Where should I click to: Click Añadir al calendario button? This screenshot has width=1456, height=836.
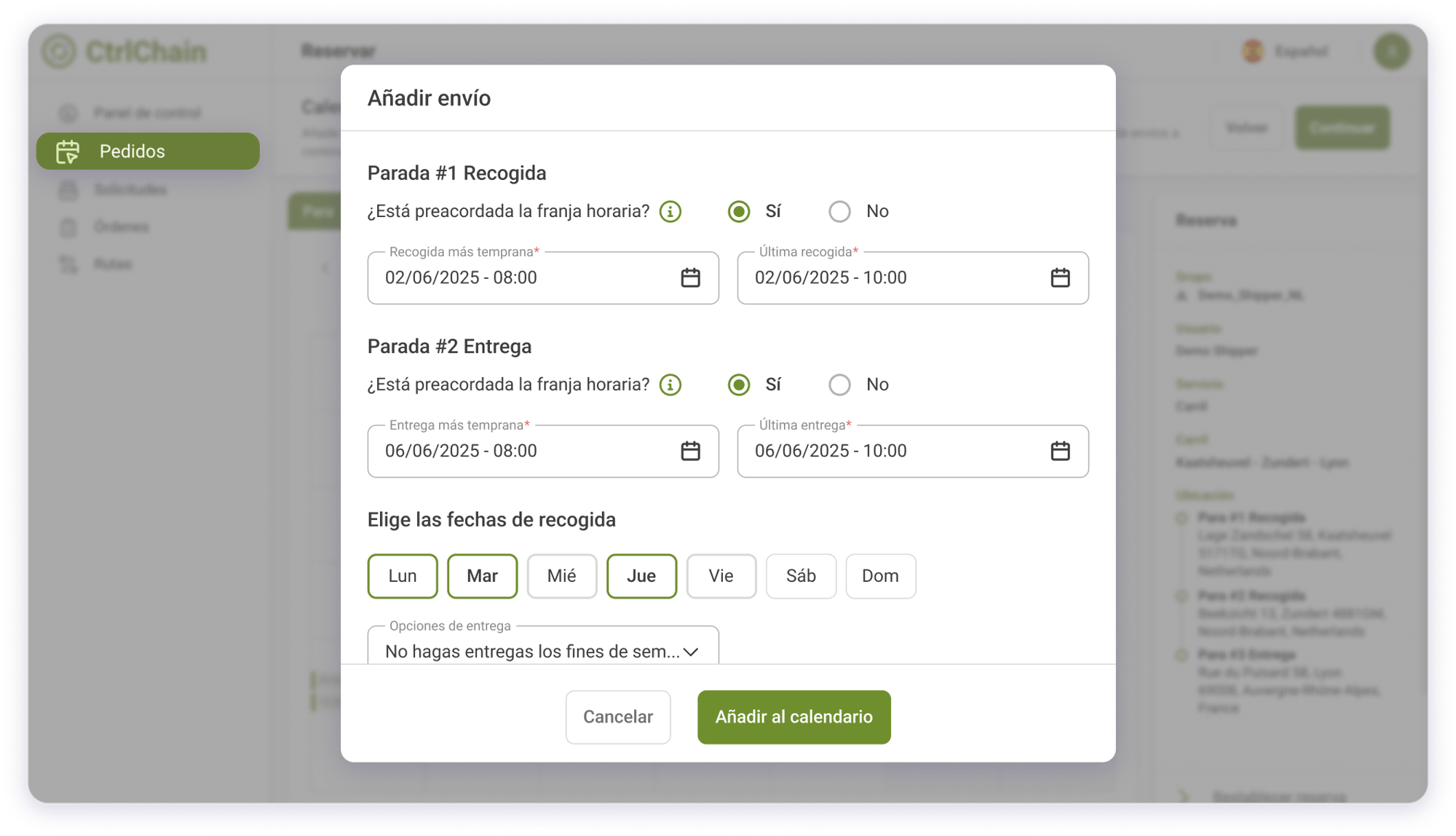(794, 717)
